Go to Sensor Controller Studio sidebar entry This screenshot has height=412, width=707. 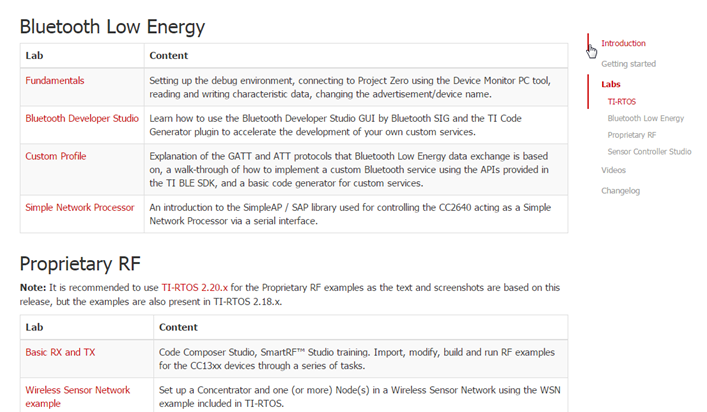[648, 151]
